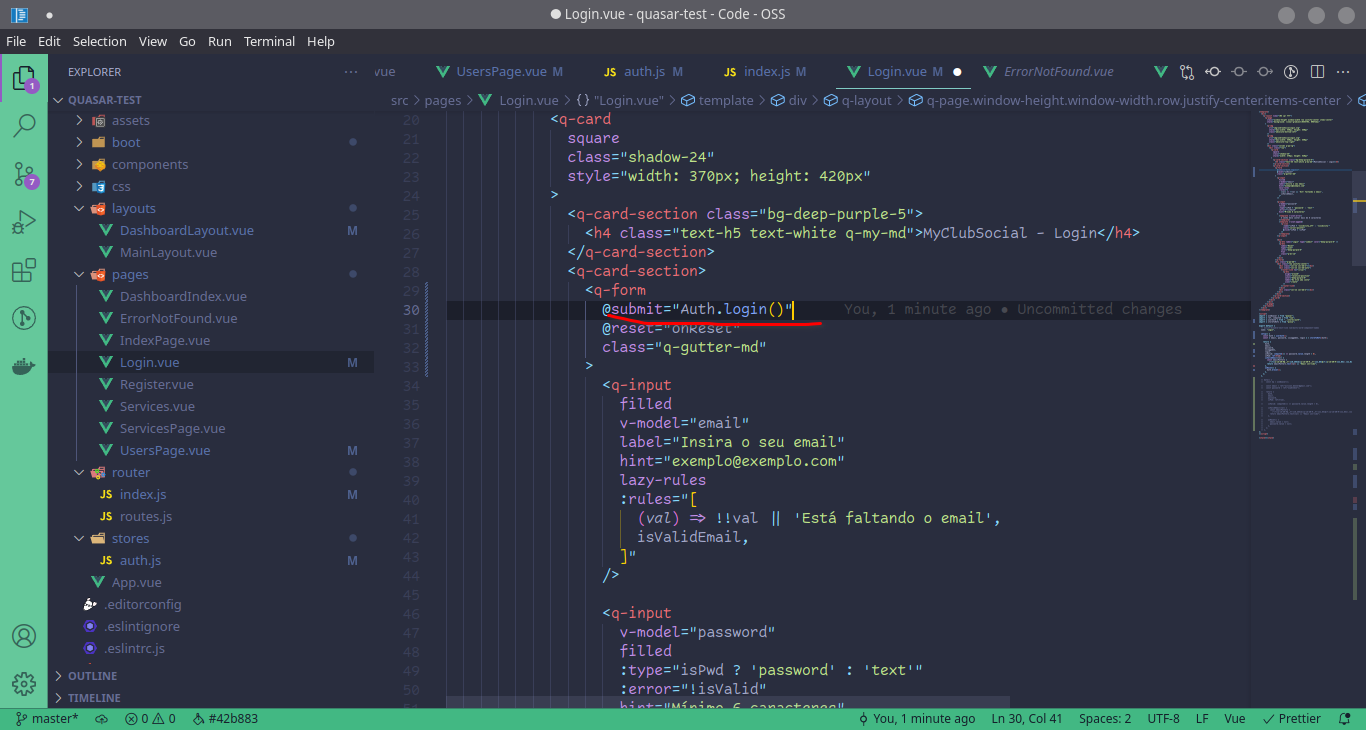Open the Search view in the activity bar
The width and height of the screenshot is (1366, 730).
tap(24, 125)
